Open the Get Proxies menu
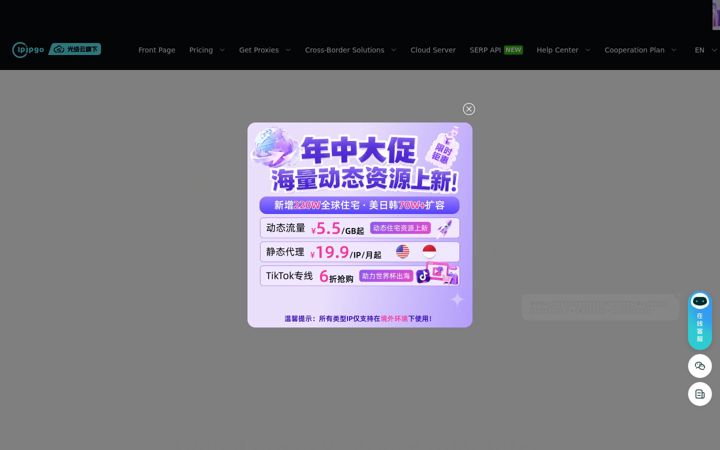This screenshot has width=720, height=450. point(259,50)
